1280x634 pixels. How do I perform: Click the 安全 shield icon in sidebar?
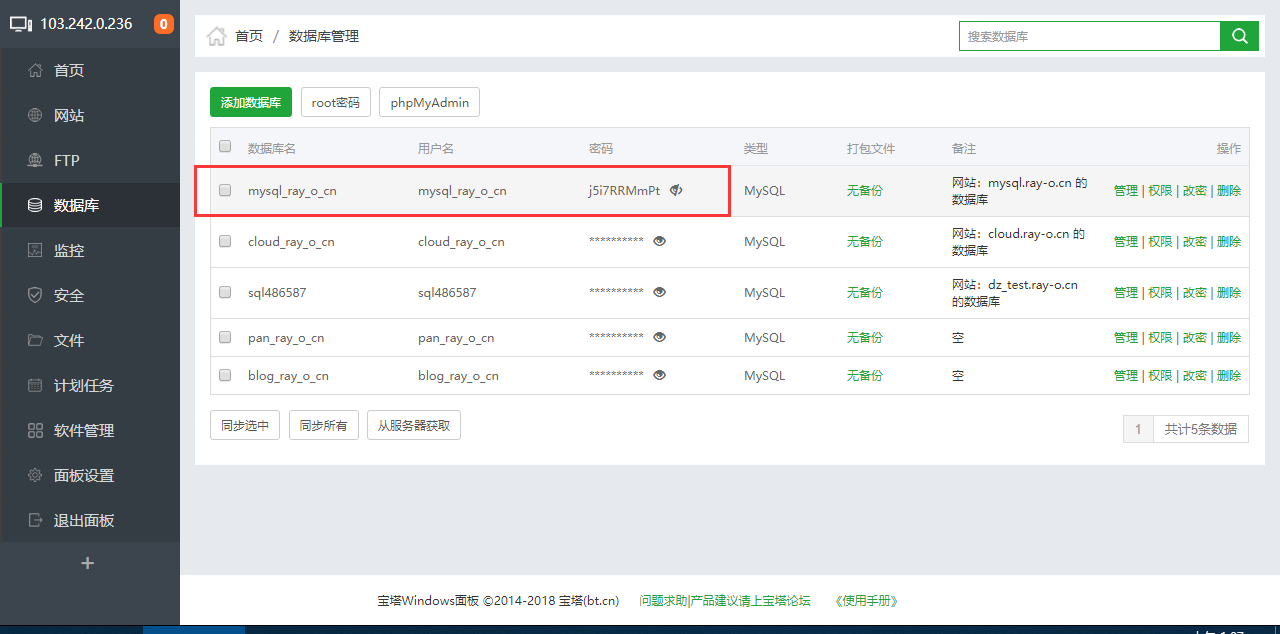point(35,296)
